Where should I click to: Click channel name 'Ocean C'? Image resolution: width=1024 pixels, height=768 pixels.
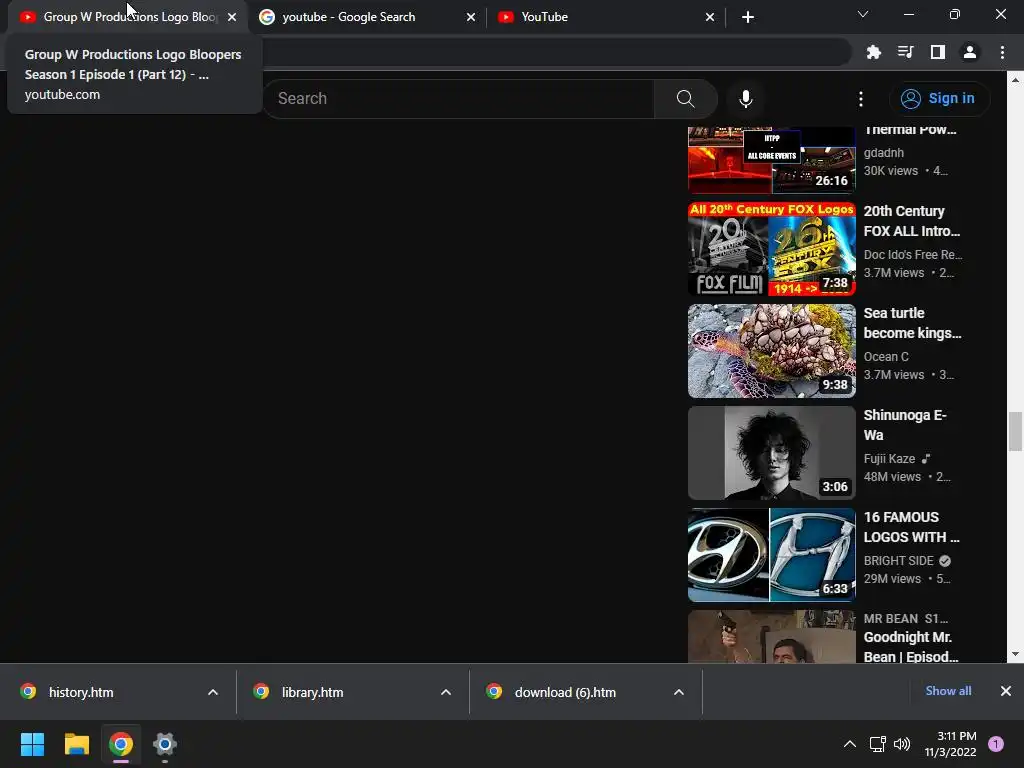886,357
